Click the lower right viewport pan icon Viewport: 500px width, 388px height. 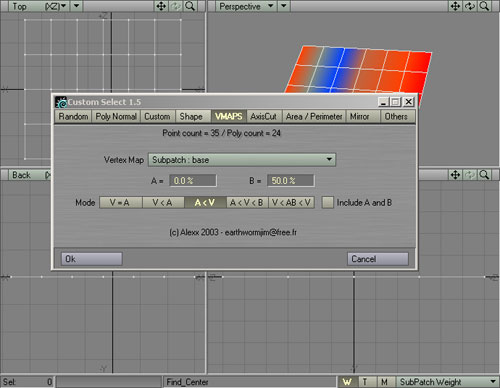click(455, 175)
